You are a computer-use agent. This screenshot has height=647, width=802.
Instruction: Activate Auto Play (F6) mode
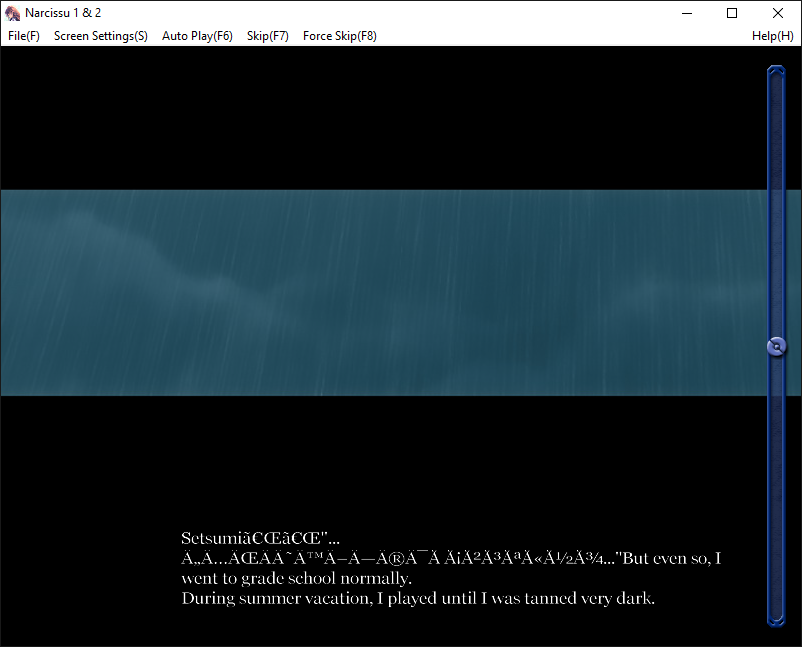point(197,35)
